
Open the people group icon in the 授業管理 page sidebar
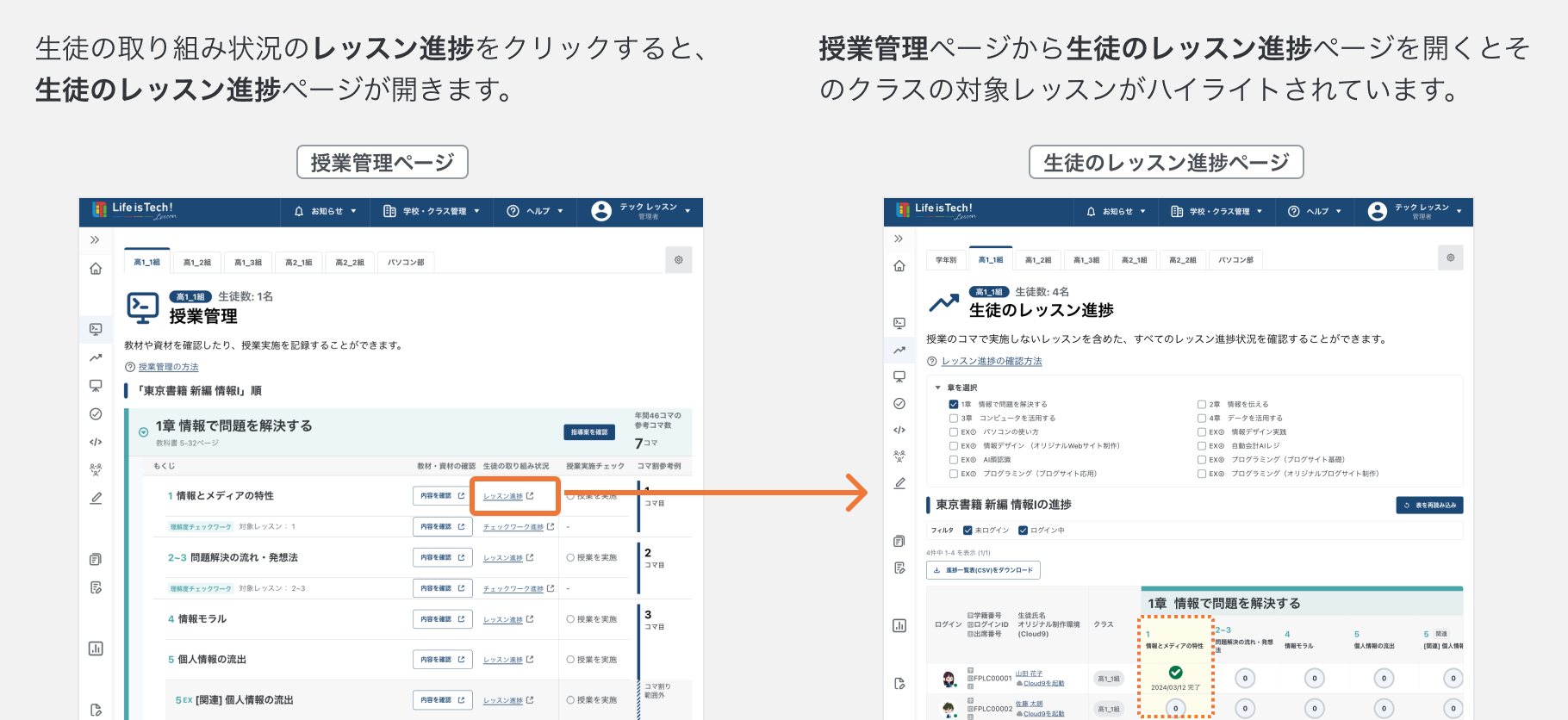pos(96,470)
